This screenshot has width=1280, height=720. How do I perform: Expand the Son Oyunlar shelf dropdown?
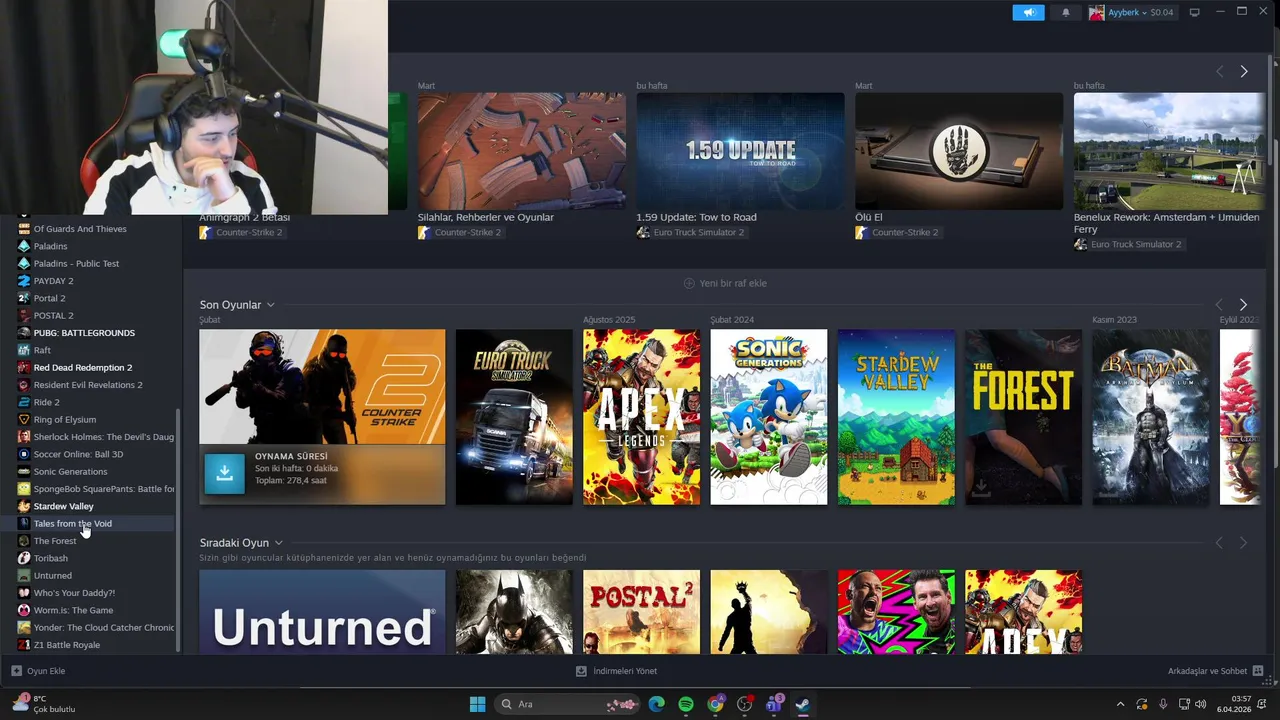270,305
